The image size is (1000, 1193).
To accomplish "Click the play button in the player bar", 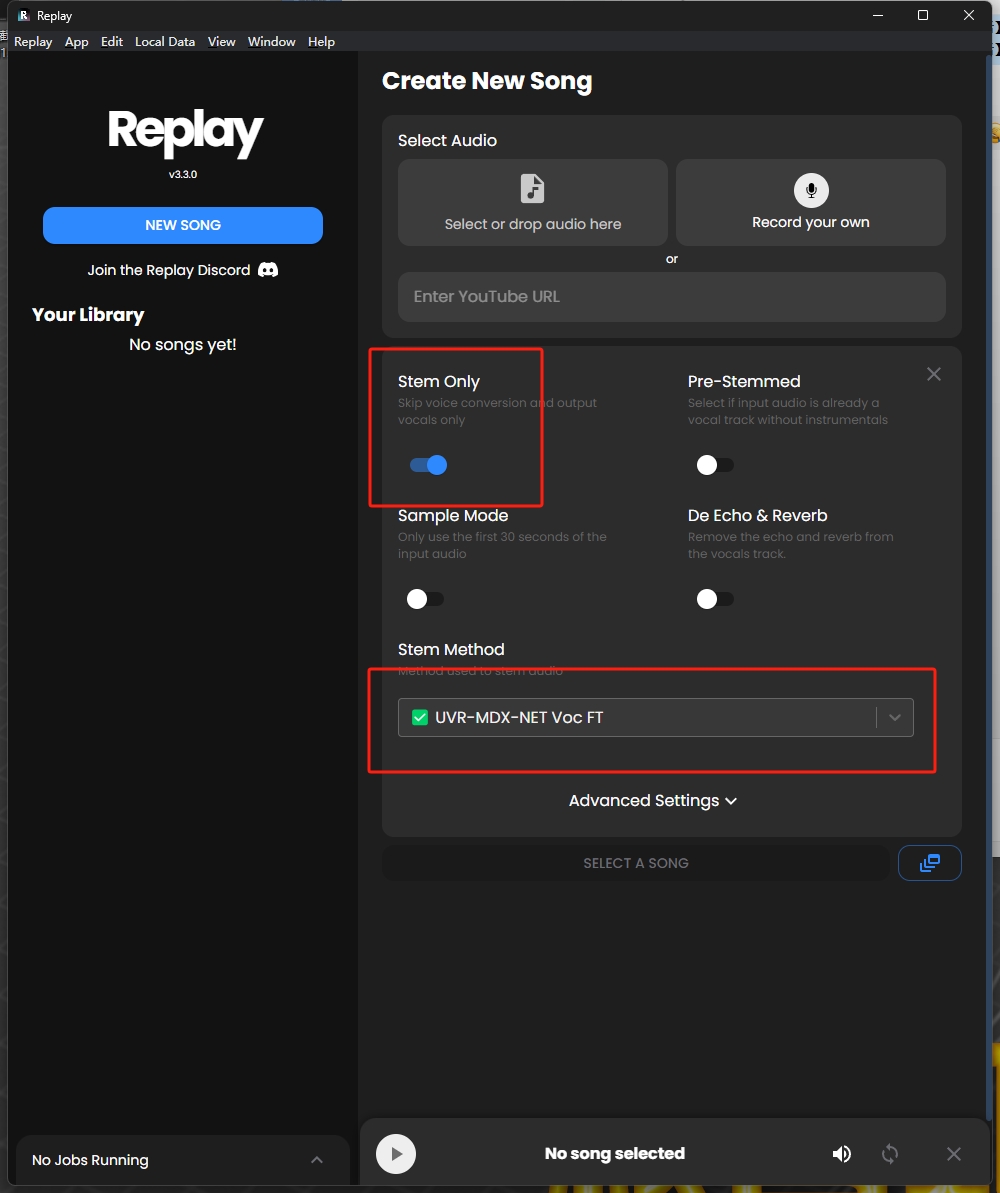I will (x=396, y=1153).
